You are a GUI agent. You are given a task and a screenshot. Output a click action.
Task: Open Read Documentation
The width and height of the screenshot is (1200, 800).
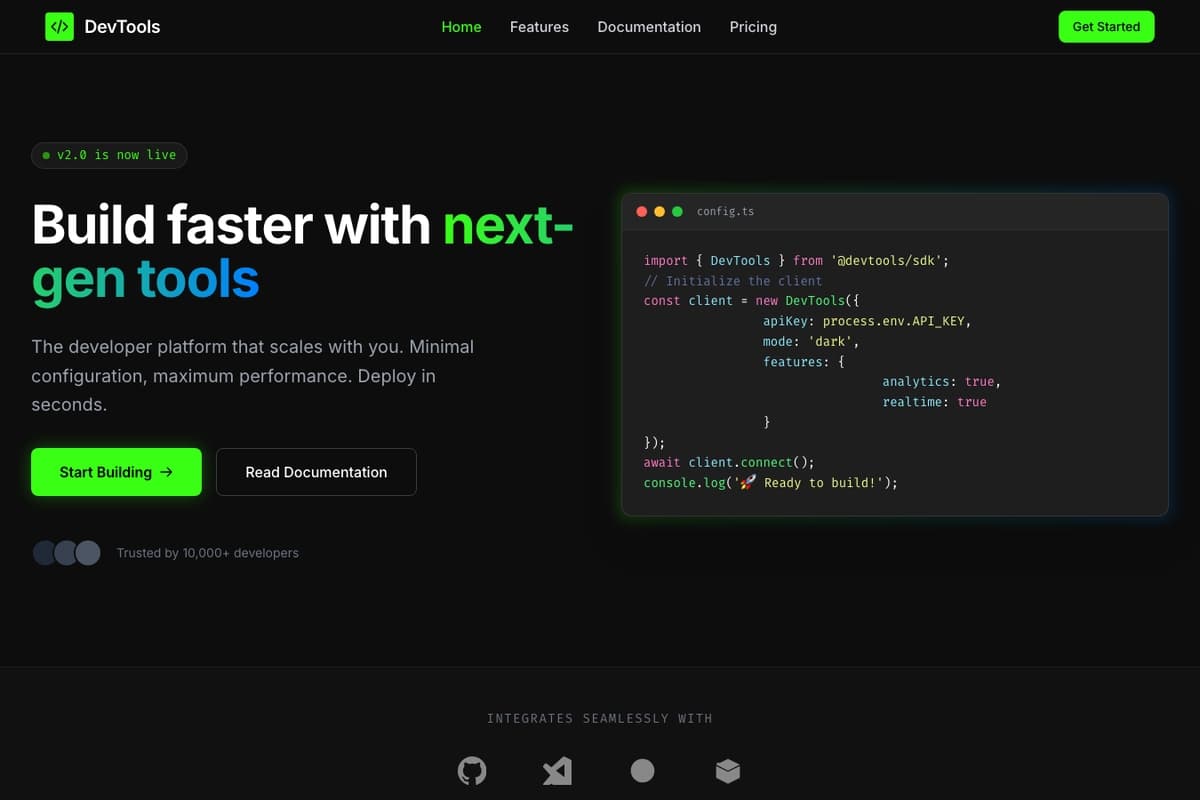pyautogui.click(x=316, y=471)
